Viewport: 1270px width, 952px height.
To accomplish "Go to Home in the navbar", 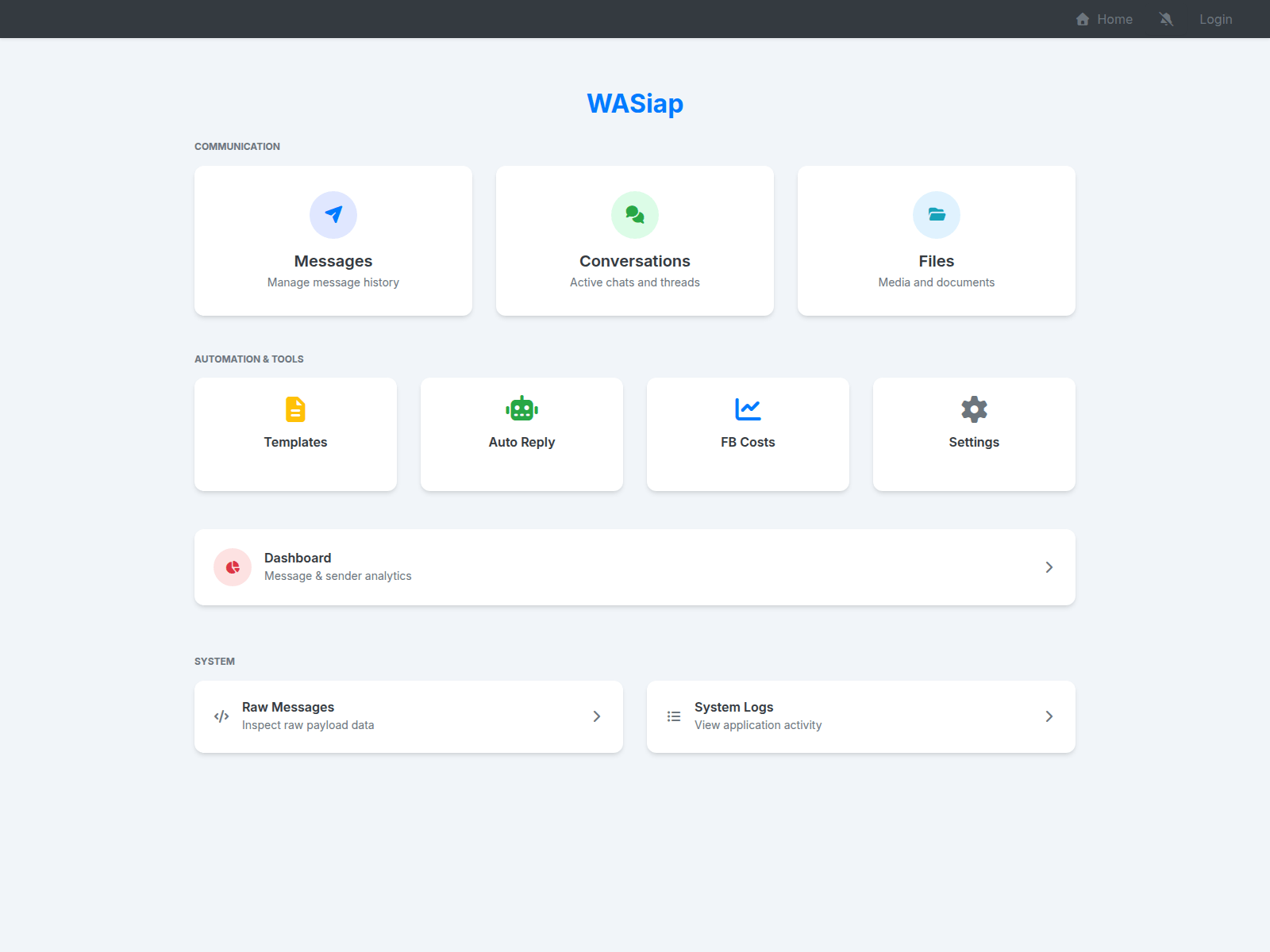I will pos(1104,19).
